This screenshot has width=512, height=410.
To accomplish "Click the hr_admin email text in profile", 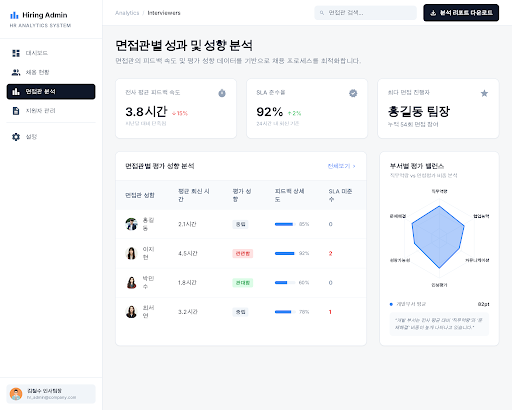I will (x=51, y=397).
